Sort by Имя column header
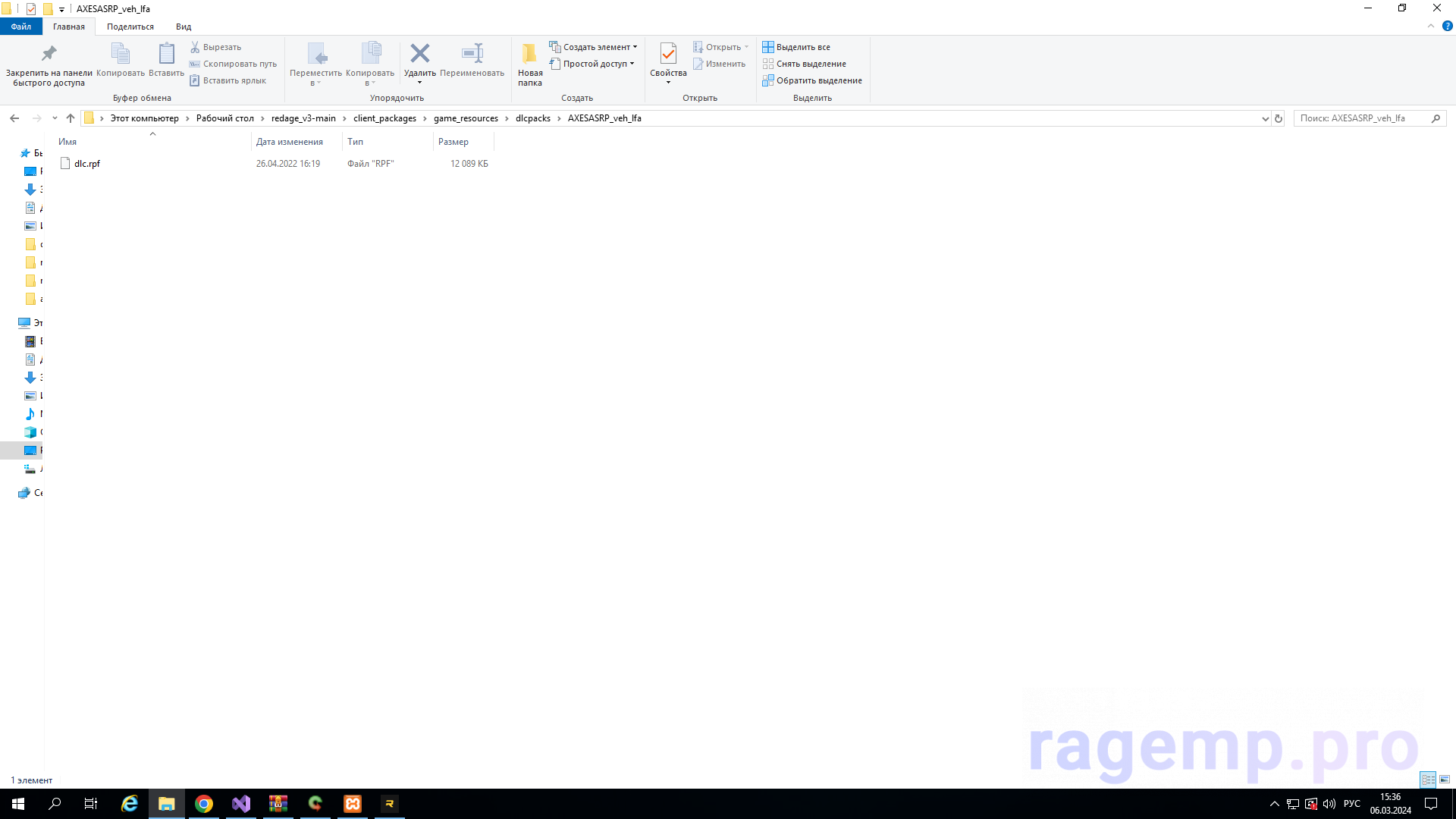The image size is (1456, 819). 152,142
